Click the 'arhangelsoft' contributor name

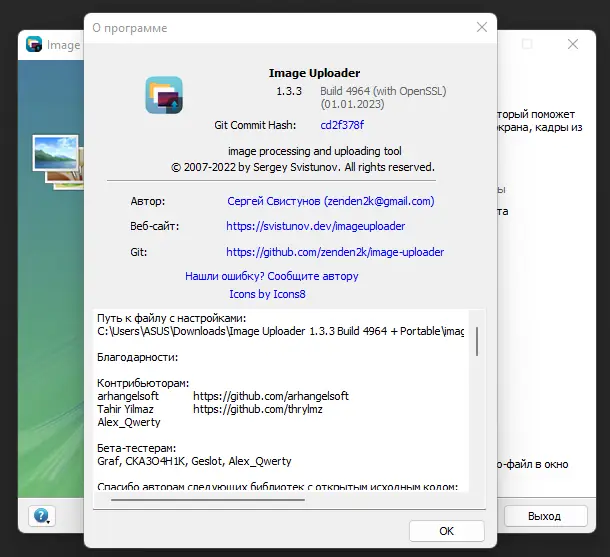(128, 396)
